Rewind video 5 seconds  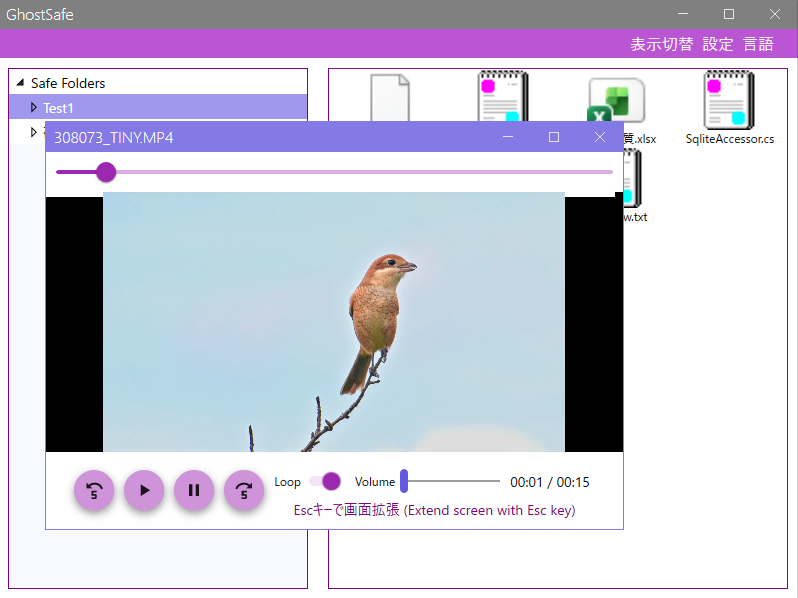[x=94, y=490]
